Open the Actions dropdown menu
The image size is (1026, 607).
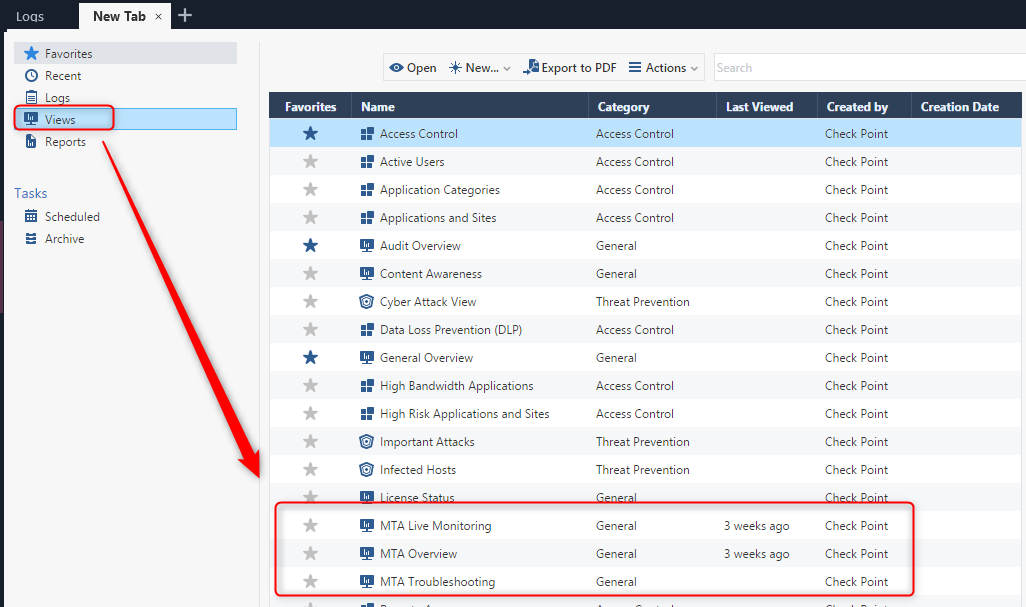tap(663, 67)
